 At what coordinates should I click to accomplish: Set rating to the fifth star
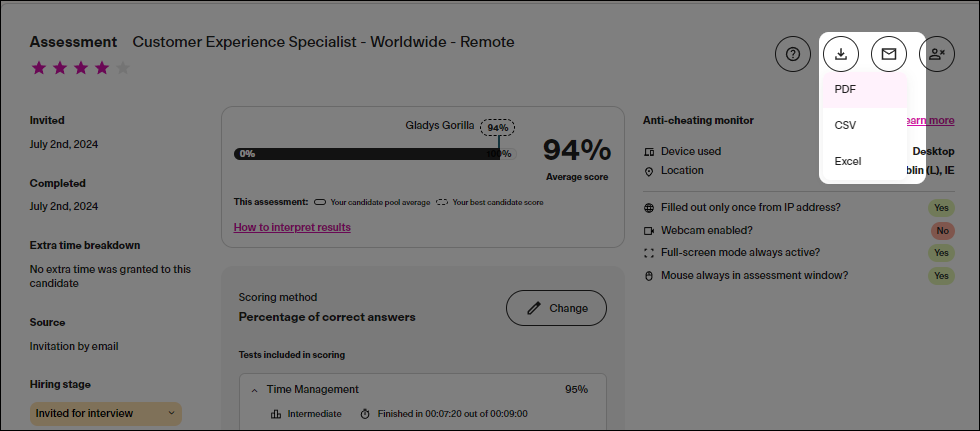click(x=123, y=67)
